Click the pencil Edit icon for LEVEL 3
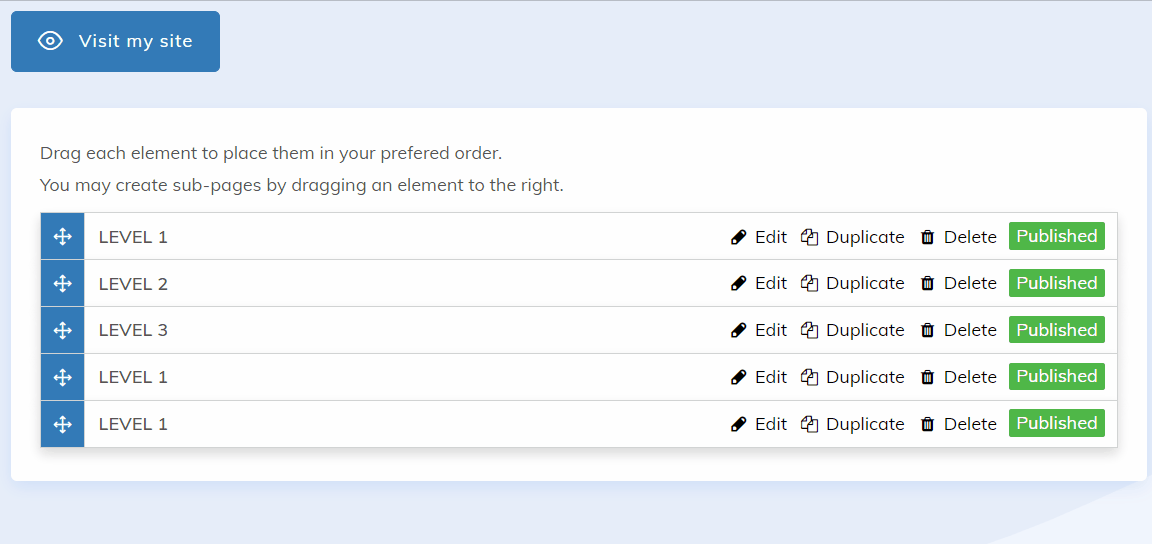This screenshot has width=1152, height=544. (739, 331)
